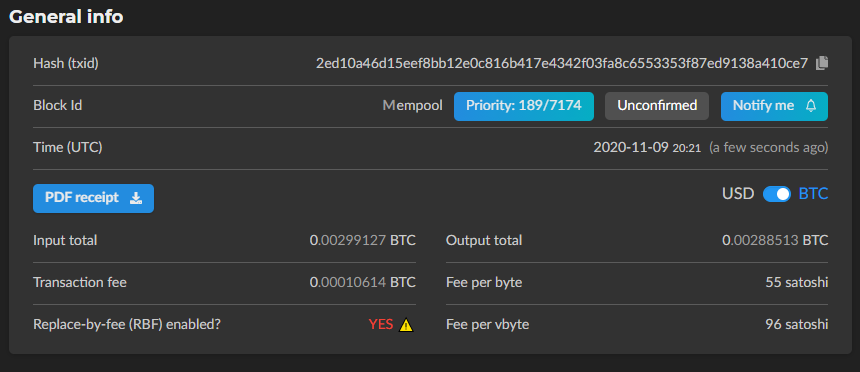Click the yellow RBF warning triangle icon
The width and height of the screenshot is (860, 372).
click(x=406, y=325)
